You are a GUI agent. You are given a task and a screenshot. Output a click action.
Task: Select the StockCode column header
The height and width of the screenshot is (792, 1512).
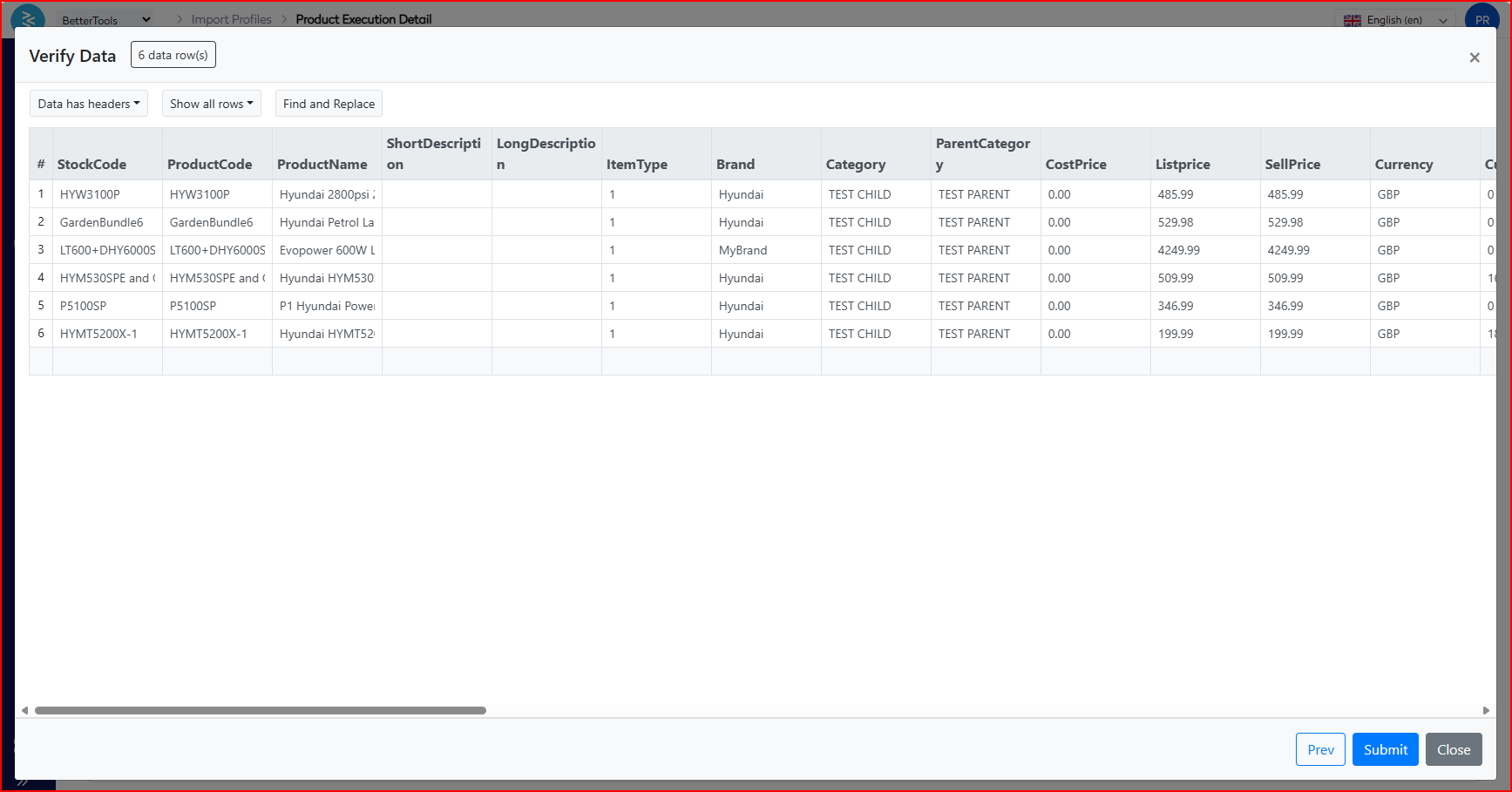92,164
